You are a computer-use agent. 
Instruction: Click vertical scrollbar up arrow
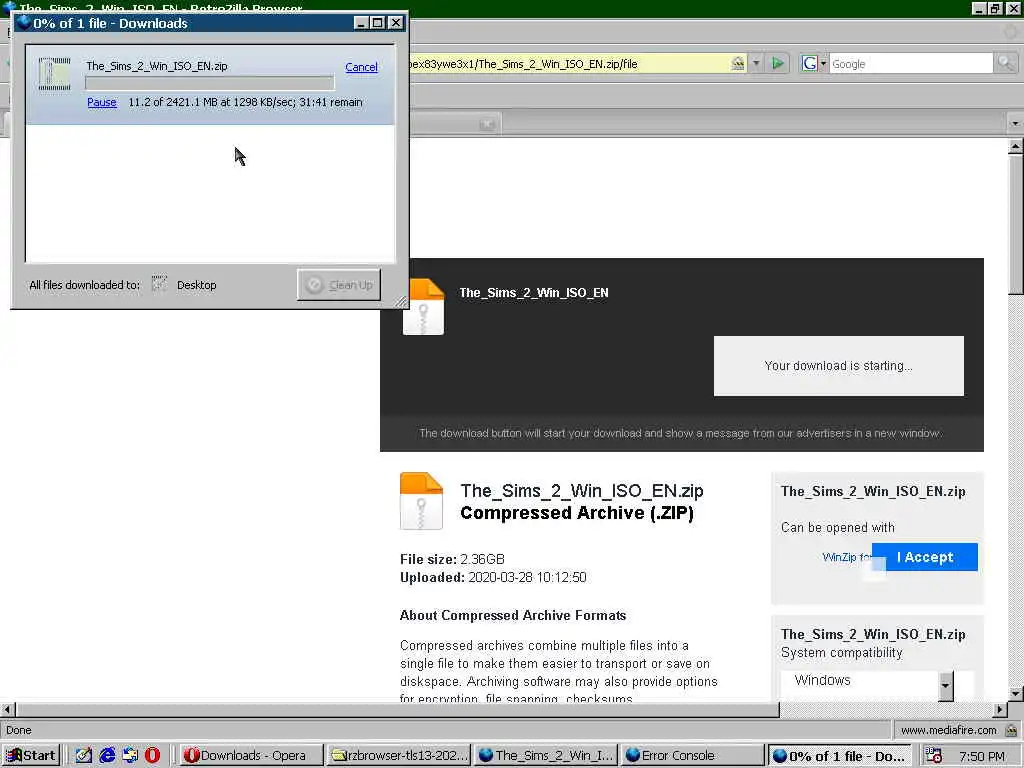(x=1015, y=146)
